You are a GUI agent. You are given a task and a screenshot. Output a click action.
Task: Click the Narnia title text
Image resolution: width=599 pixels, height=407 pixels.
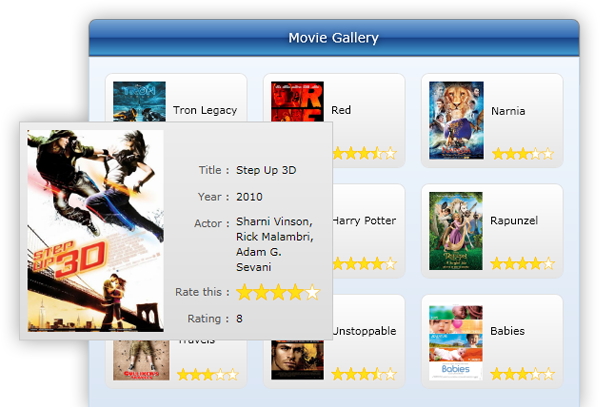coord(508,111)
